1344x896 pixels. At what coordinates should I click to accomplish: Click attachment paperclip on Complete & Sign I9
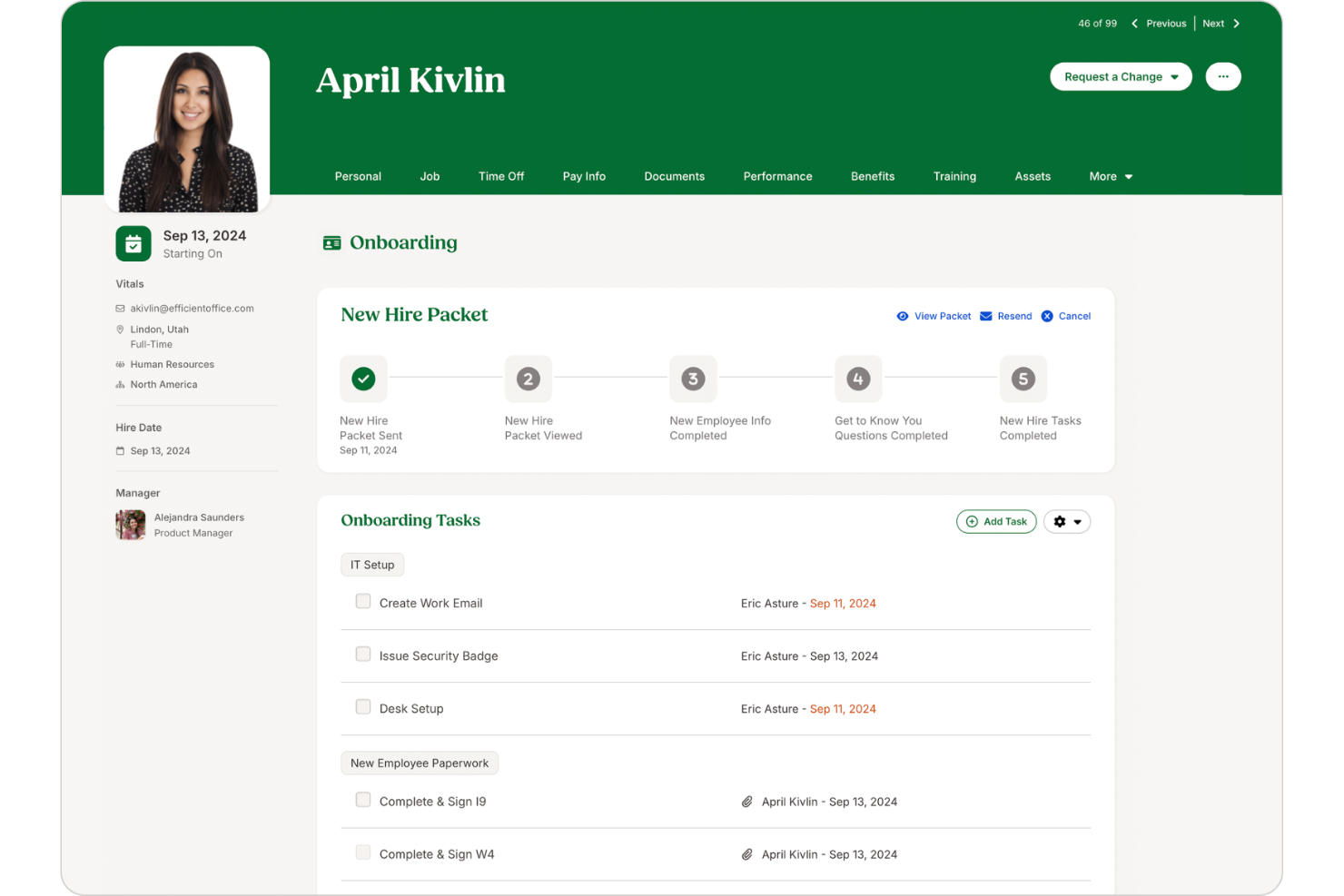click(746, 802)
